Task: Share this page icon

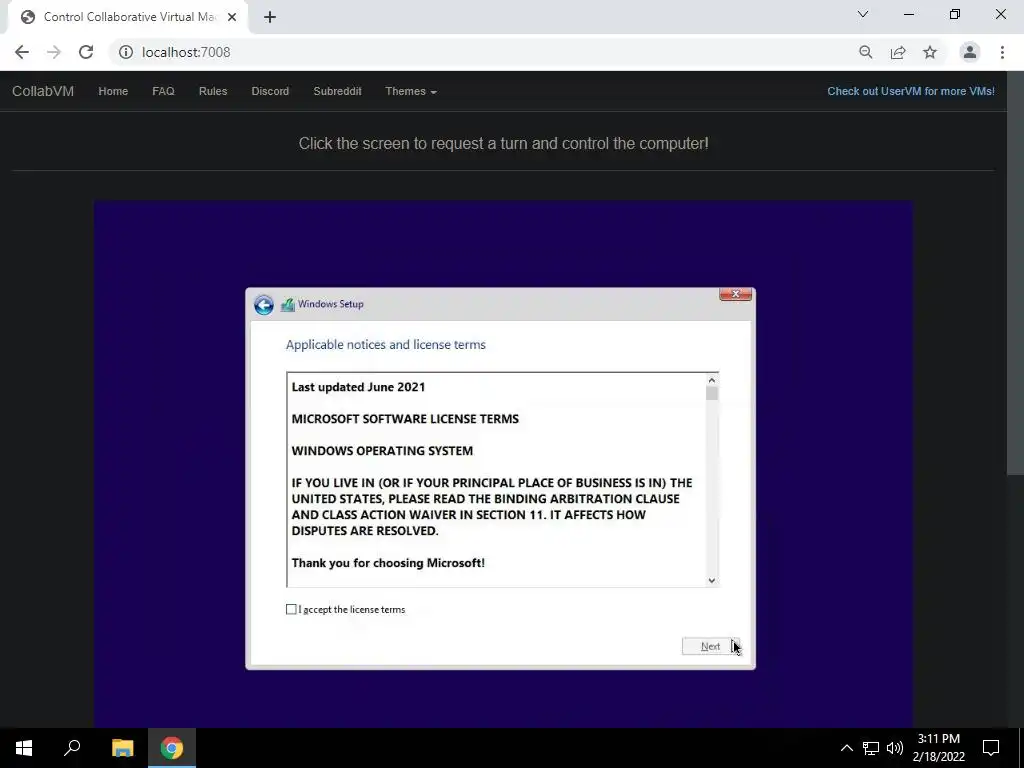Action: pos(898,52)
